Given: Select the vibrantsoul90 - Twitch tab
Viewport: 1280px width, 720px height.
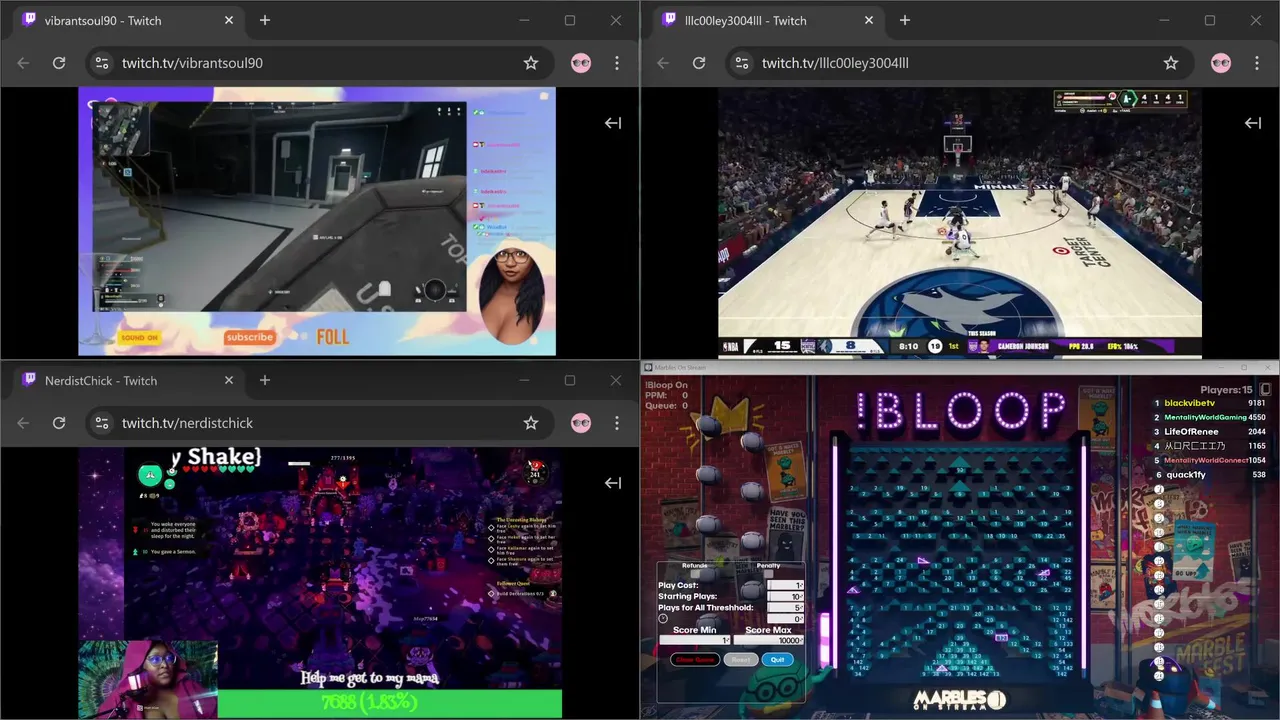Looking at the screenshot, I should point(128,20).
